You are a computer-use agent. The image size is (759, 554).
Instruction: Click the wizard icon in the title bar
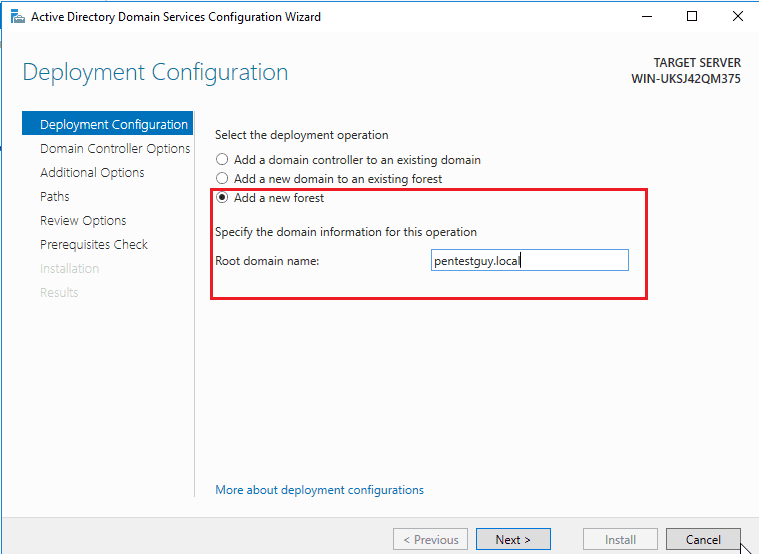click(x=17, y=16)
